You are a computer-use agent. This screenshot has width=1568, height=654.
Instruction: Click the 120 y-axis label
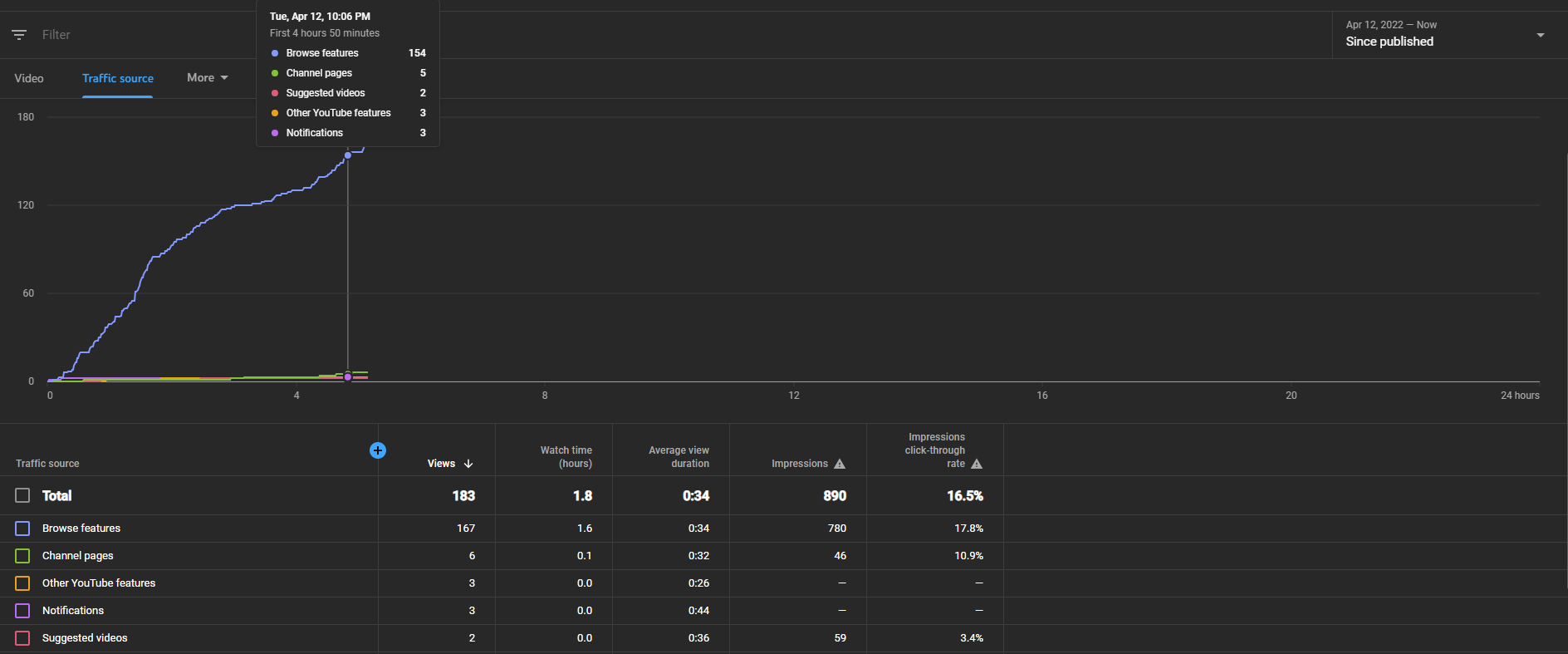pyautogui.click(x=26, y=205)
